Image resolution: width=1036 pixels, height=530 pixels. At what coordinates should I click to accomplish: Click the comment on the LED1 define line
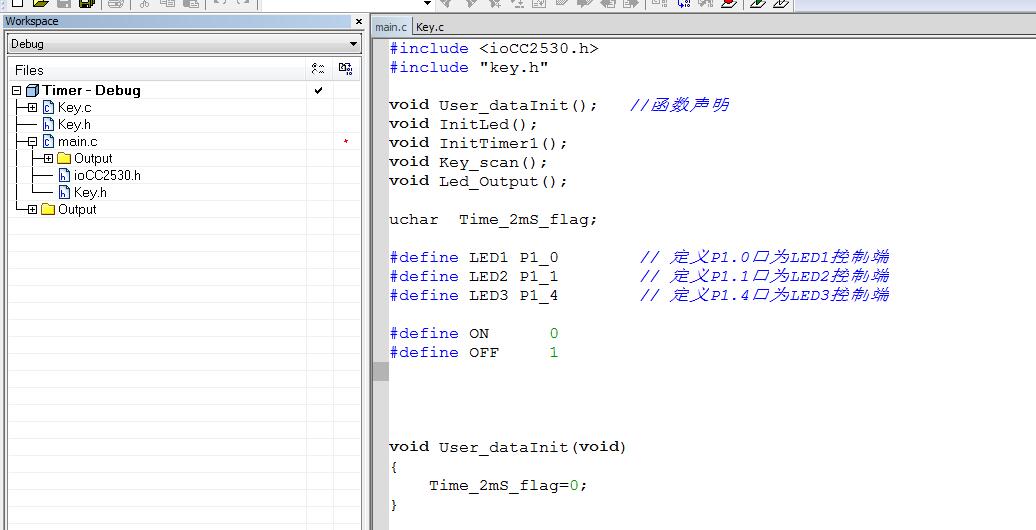(x=764, y=257)
